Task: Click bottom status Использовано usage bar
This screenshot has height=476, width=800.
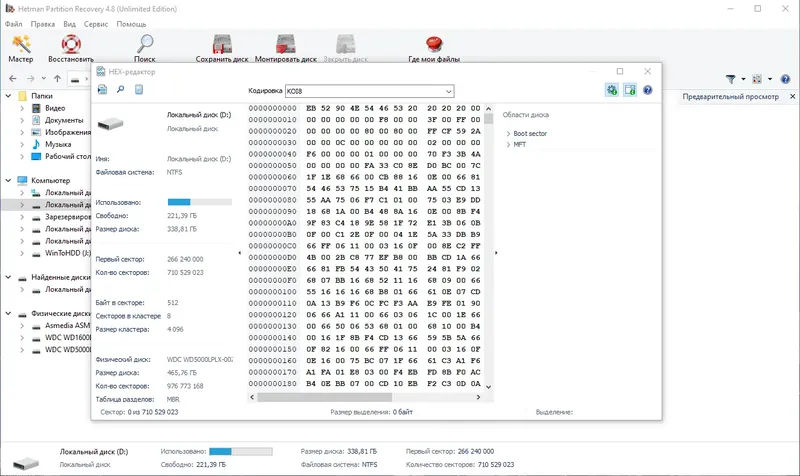Action: pyautogui.click(x=241, y=452)
